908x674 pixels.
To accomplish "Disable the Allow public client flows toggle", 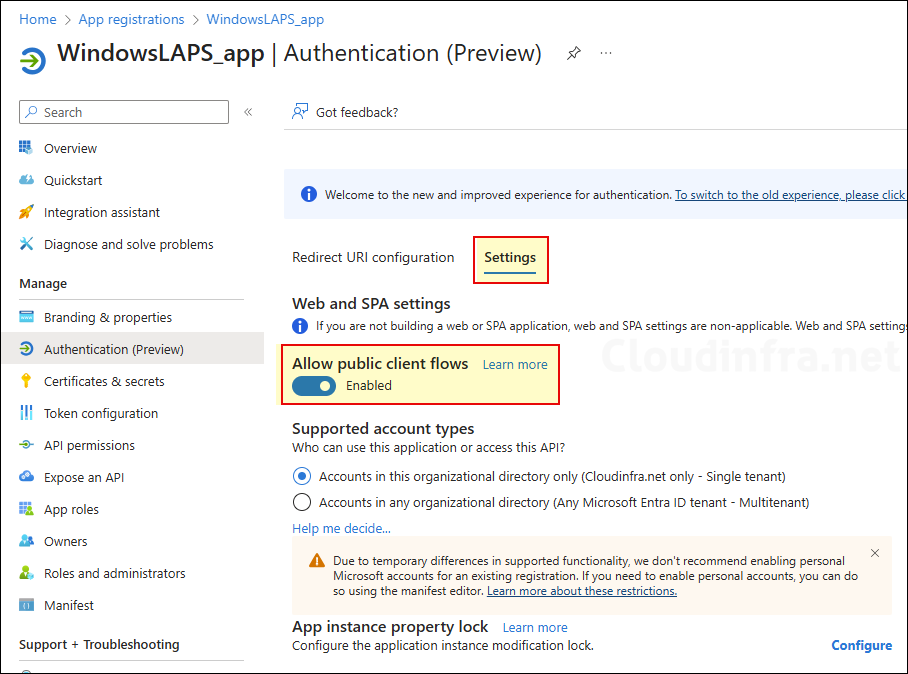I will [x=313, y=386].
